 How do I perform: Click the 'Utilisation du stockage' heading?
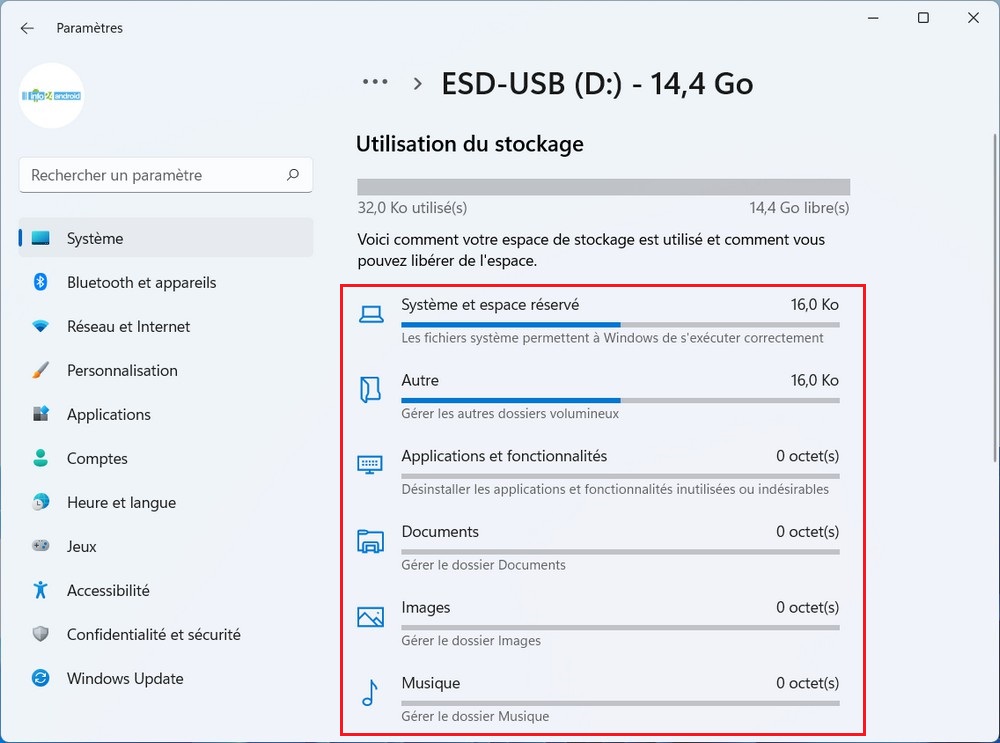tap(470, 144)
